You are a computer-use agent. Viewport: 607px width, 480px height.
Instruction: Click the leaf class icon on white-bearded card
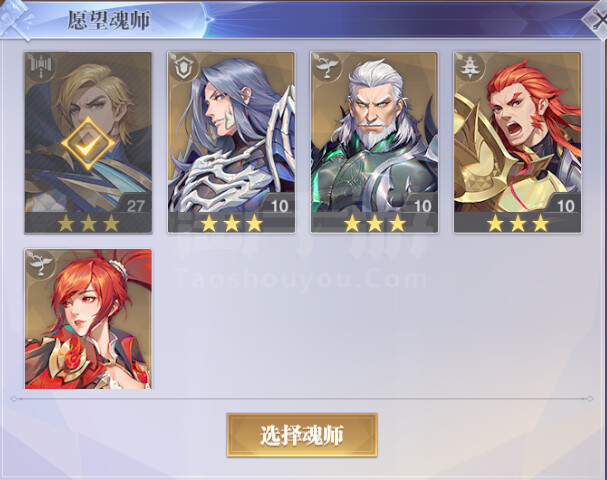point(326,67)
